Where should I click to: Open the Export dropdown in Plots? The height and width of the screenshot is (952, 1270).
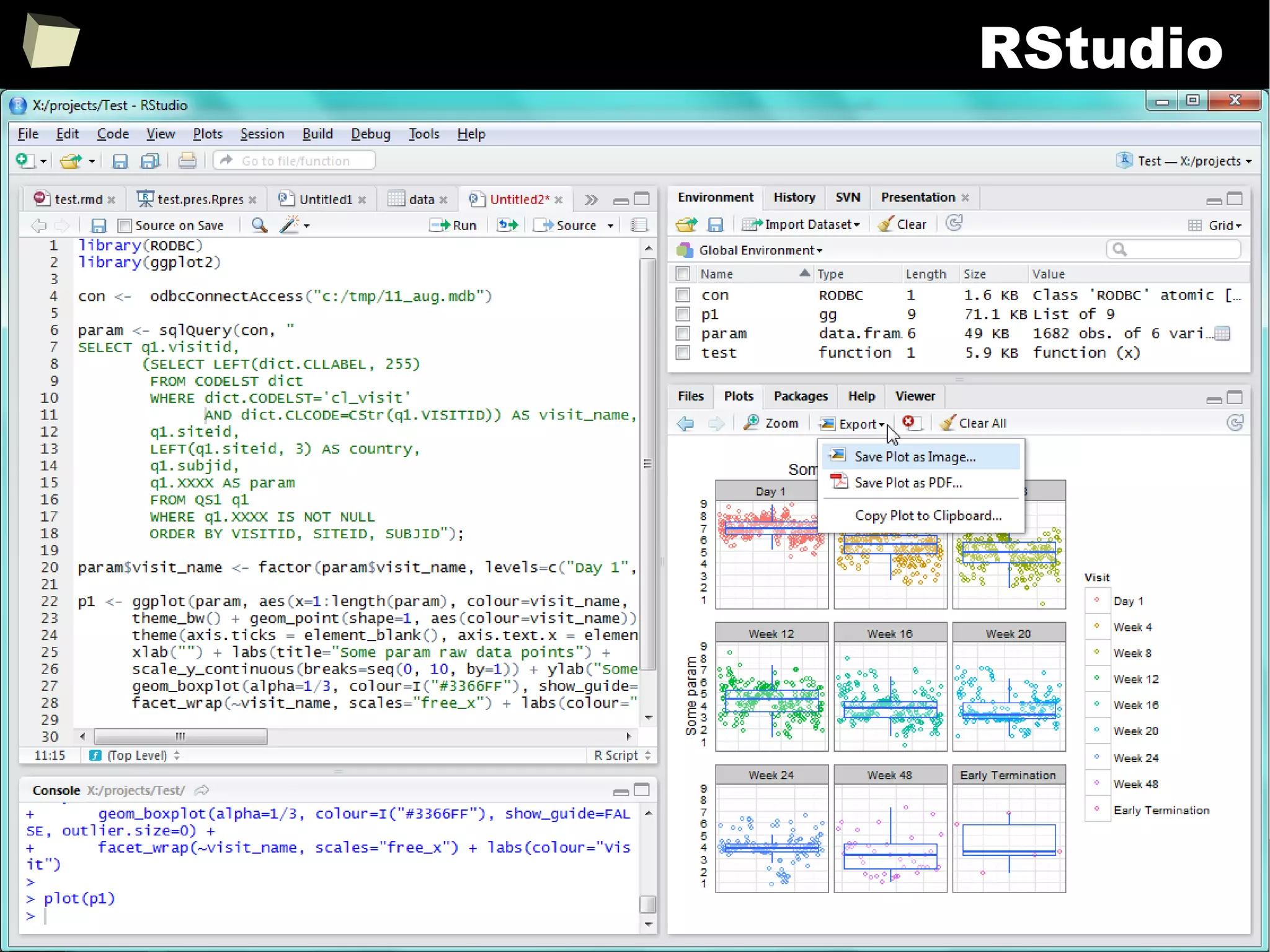853,424
